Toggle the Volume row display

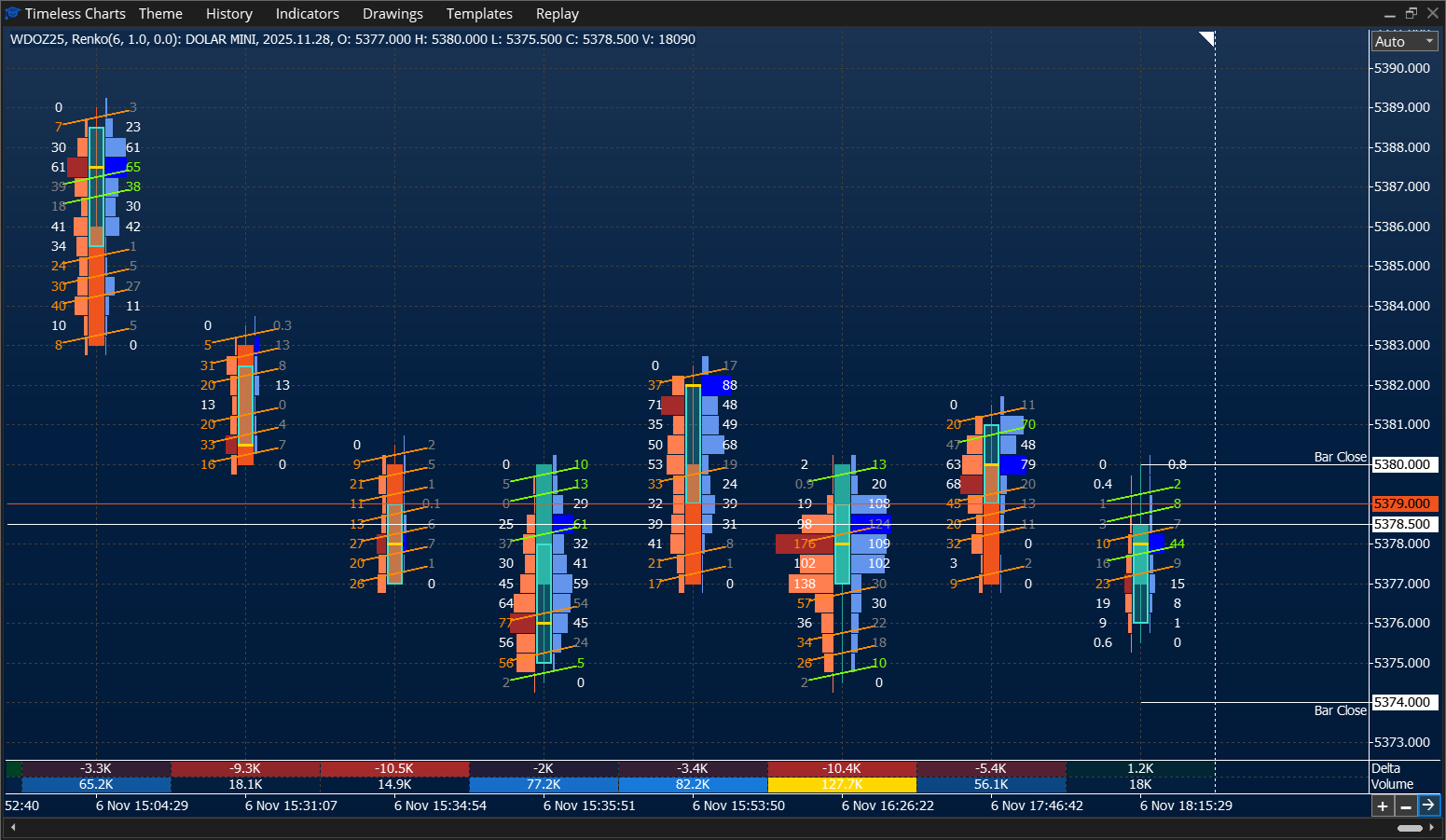click(x=1392, y=784)
